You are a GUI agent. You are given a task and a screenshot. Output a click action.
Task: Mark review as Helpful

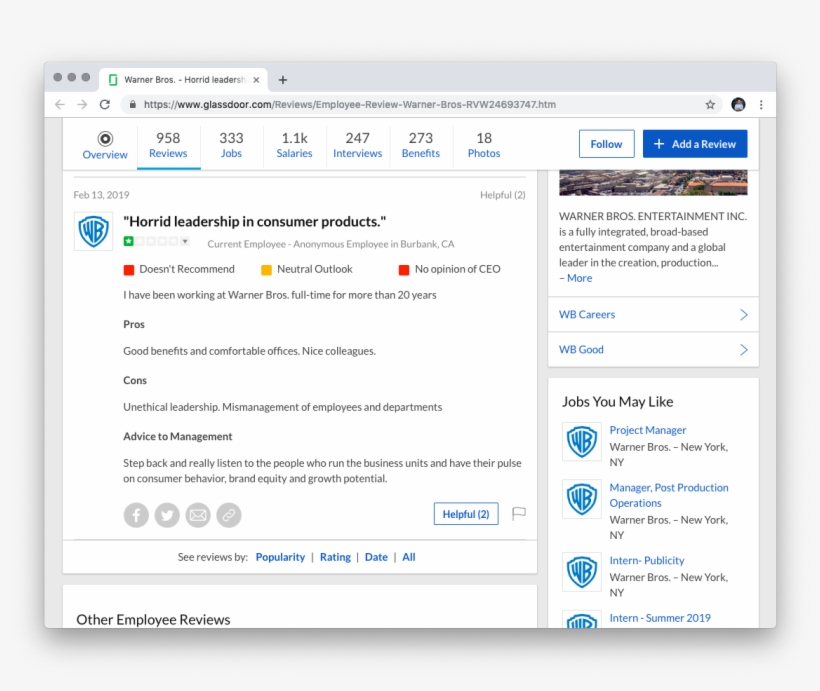(x=465, y=514)
